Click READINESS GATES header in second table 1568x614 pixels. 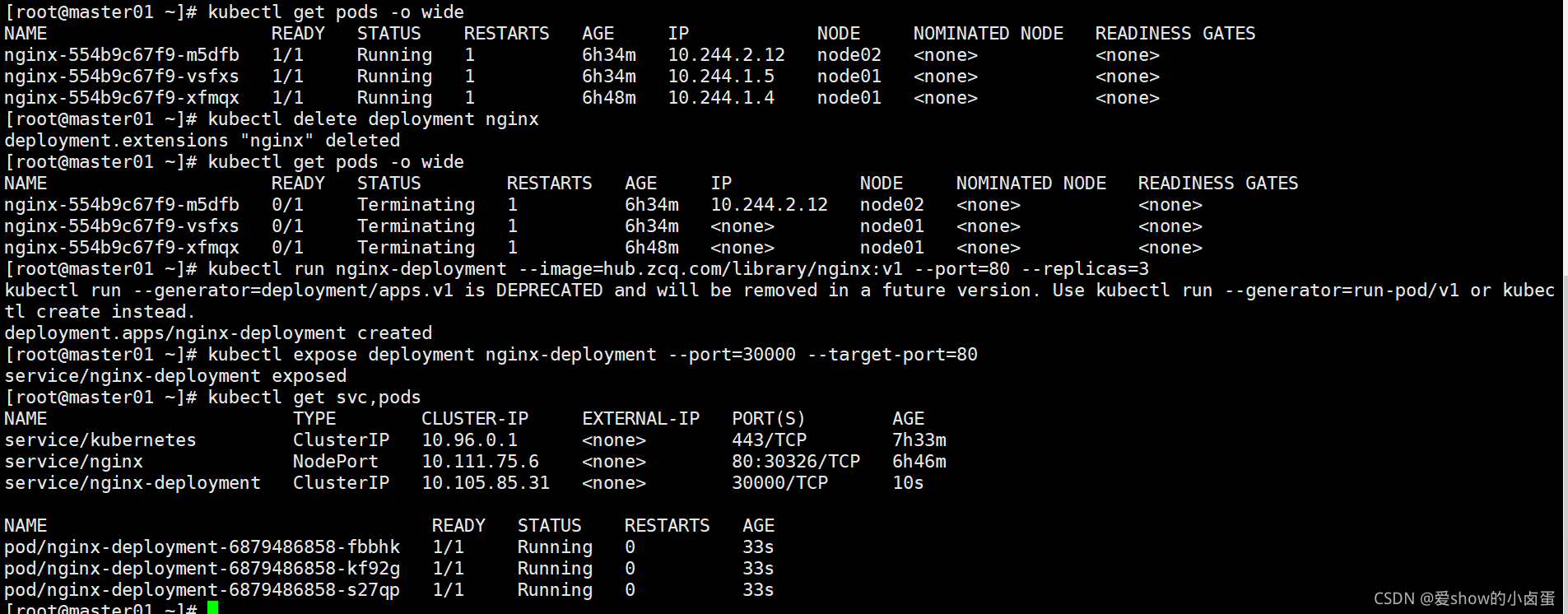1218,184
